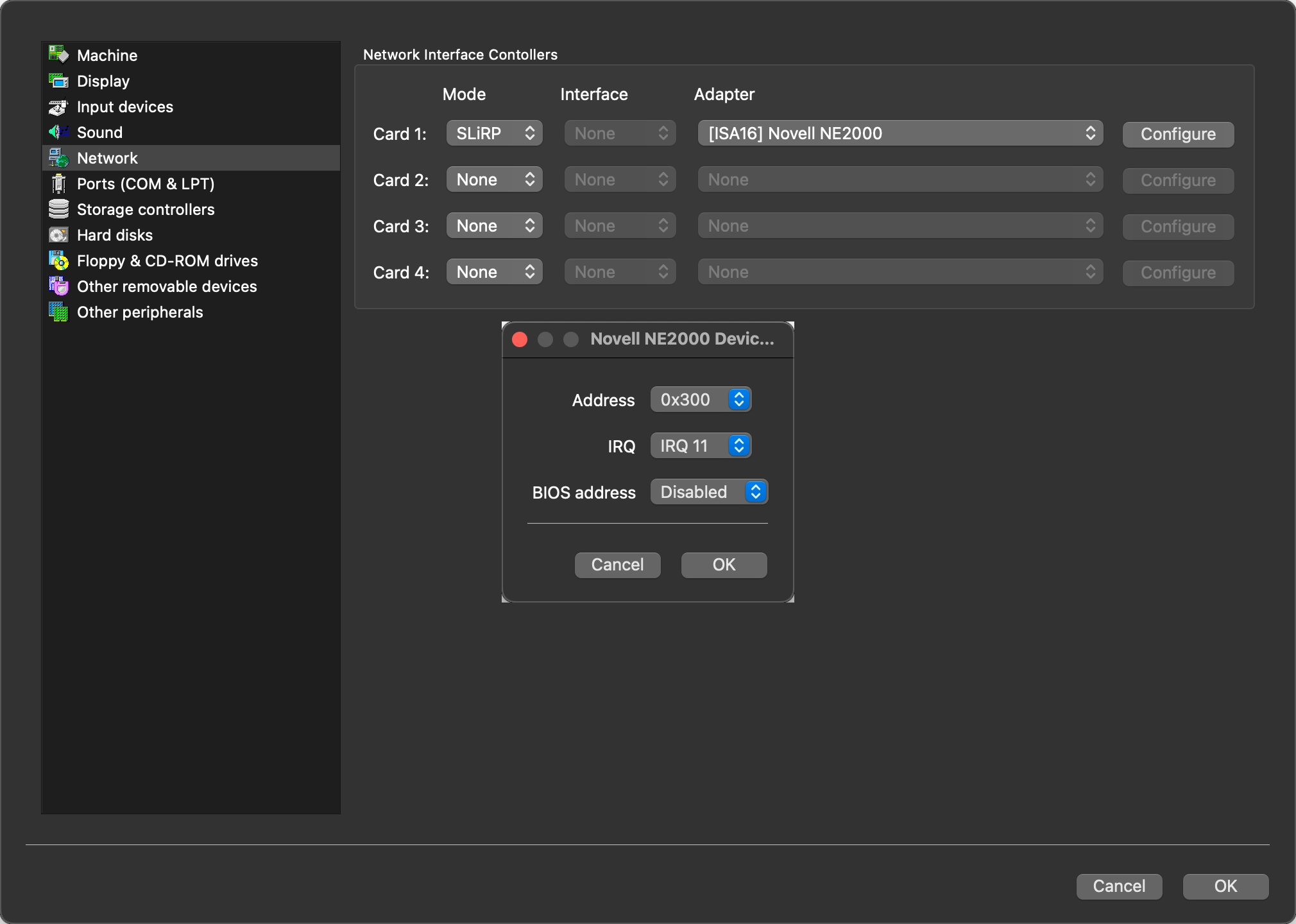Open Card 4 Mode dropdown
1296x924 pixels.
(495, 272)
